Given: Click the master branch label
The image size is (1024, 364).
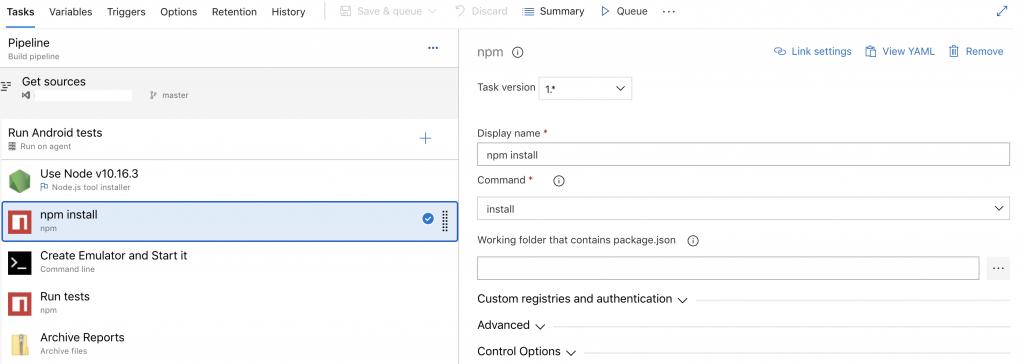Looking at the screenshot, I should [175, 95].
